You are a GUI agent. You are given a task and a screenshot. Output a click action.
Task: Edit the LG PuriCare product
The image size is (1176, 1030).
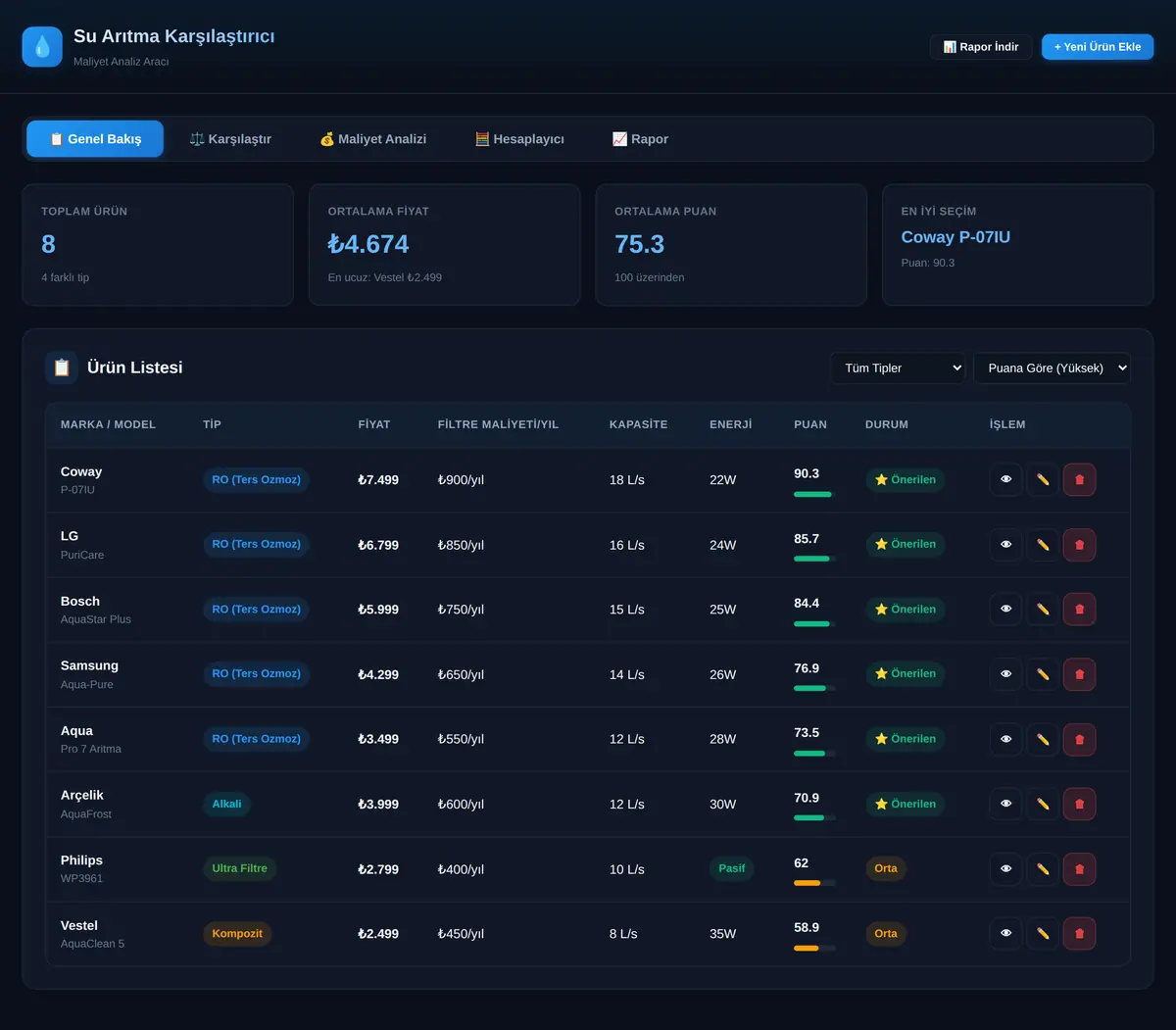coord(1043,545)
